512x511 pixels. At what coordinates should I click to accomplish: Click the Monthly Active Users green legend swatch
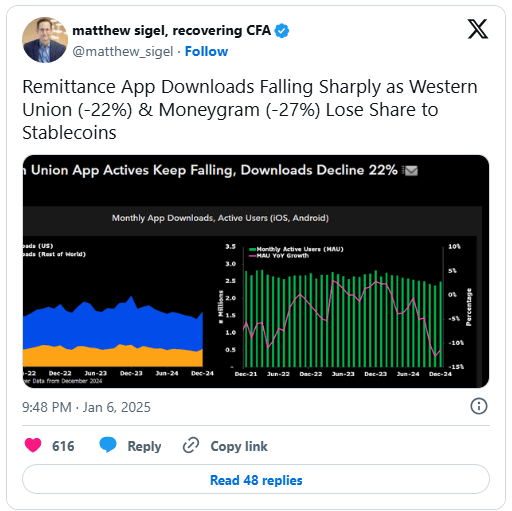[252, 249]
